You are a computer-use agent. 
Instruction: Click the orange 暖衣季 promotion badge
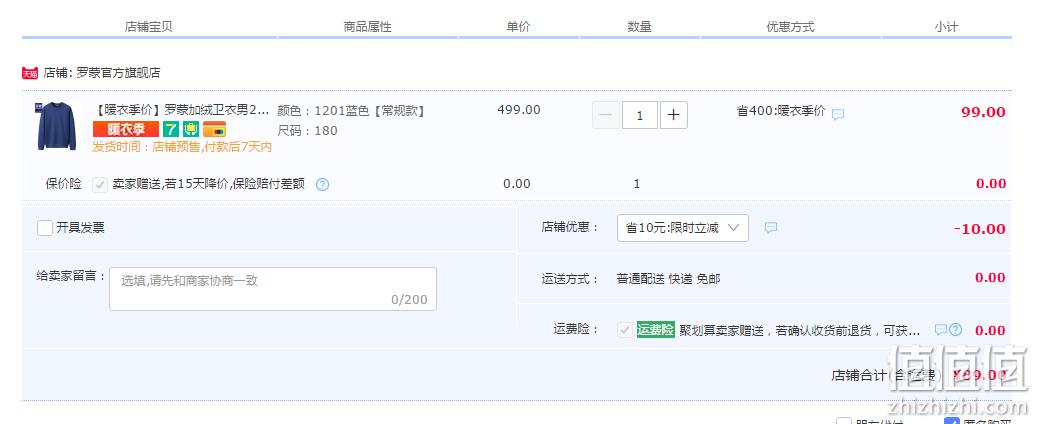click(x=126, y=129)
